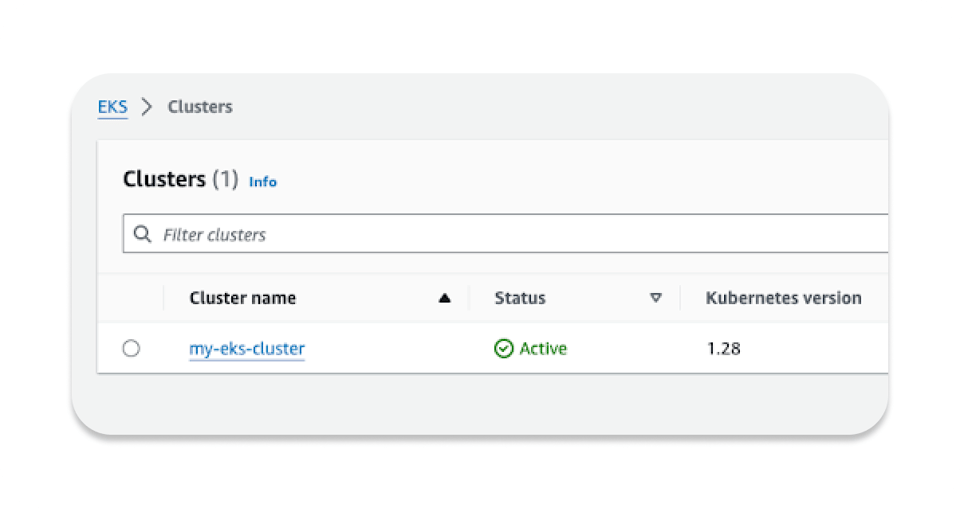Viewport: 960px width, 508px height.
Task: Sort by Cluster name ascending arrow
Action: [445, 298]
